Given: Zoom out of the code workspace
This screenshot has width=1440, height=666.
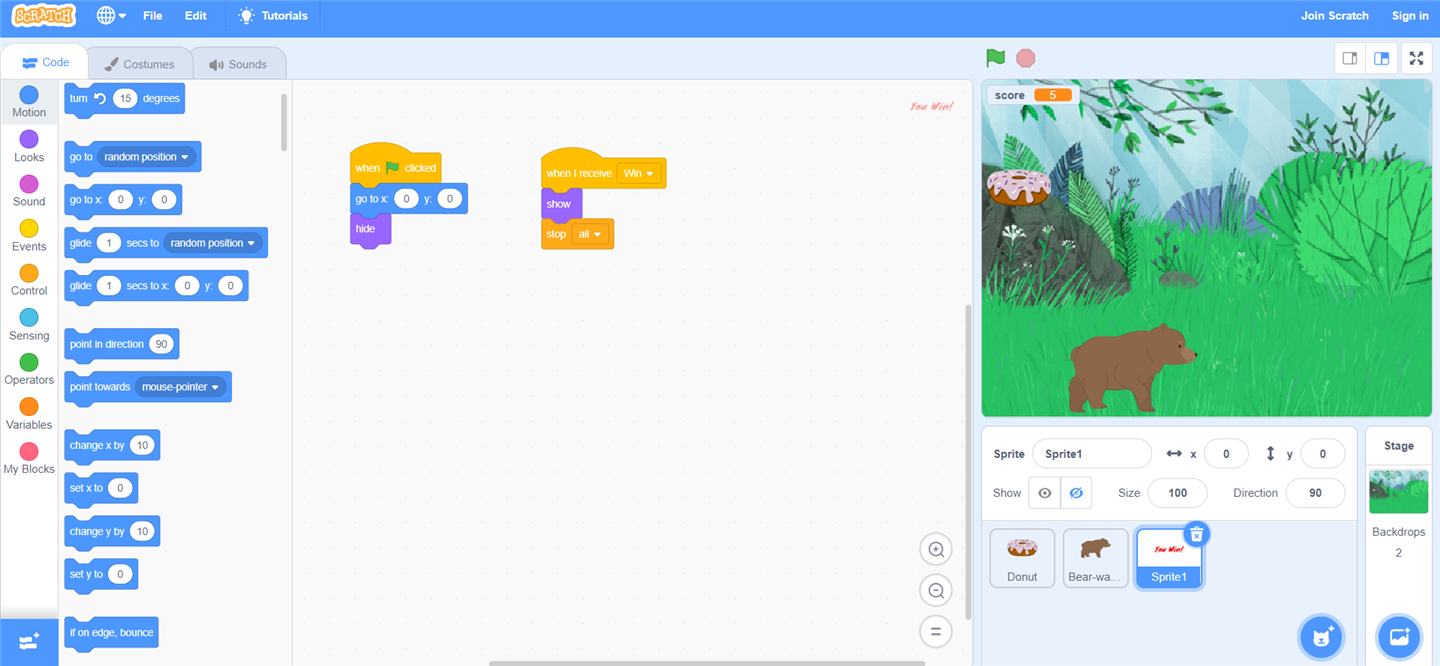Looking at the screenshot, I should [x=936, y=591].
